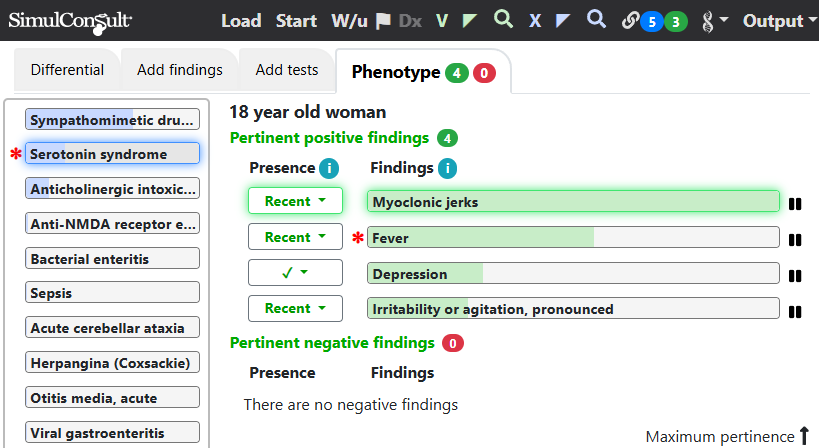
Task: Switch to the Differential tab
Action: pos(67,70)
